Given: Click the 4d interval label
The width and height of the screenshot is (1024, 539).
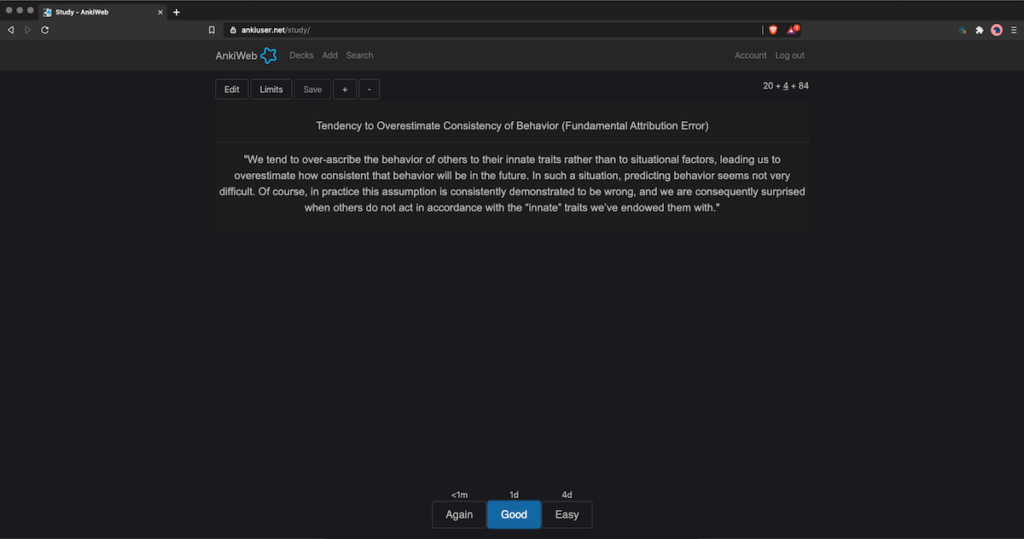Looking at the screenshot, I should pos(567,495).
